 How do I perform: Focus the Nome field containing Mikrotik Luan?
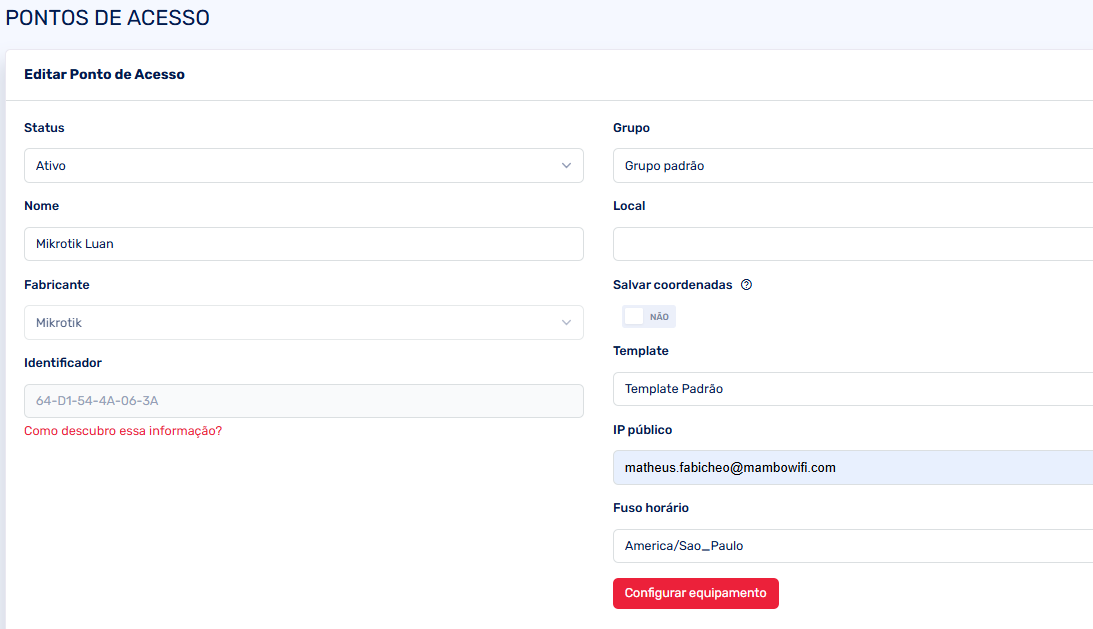[303, 244]
